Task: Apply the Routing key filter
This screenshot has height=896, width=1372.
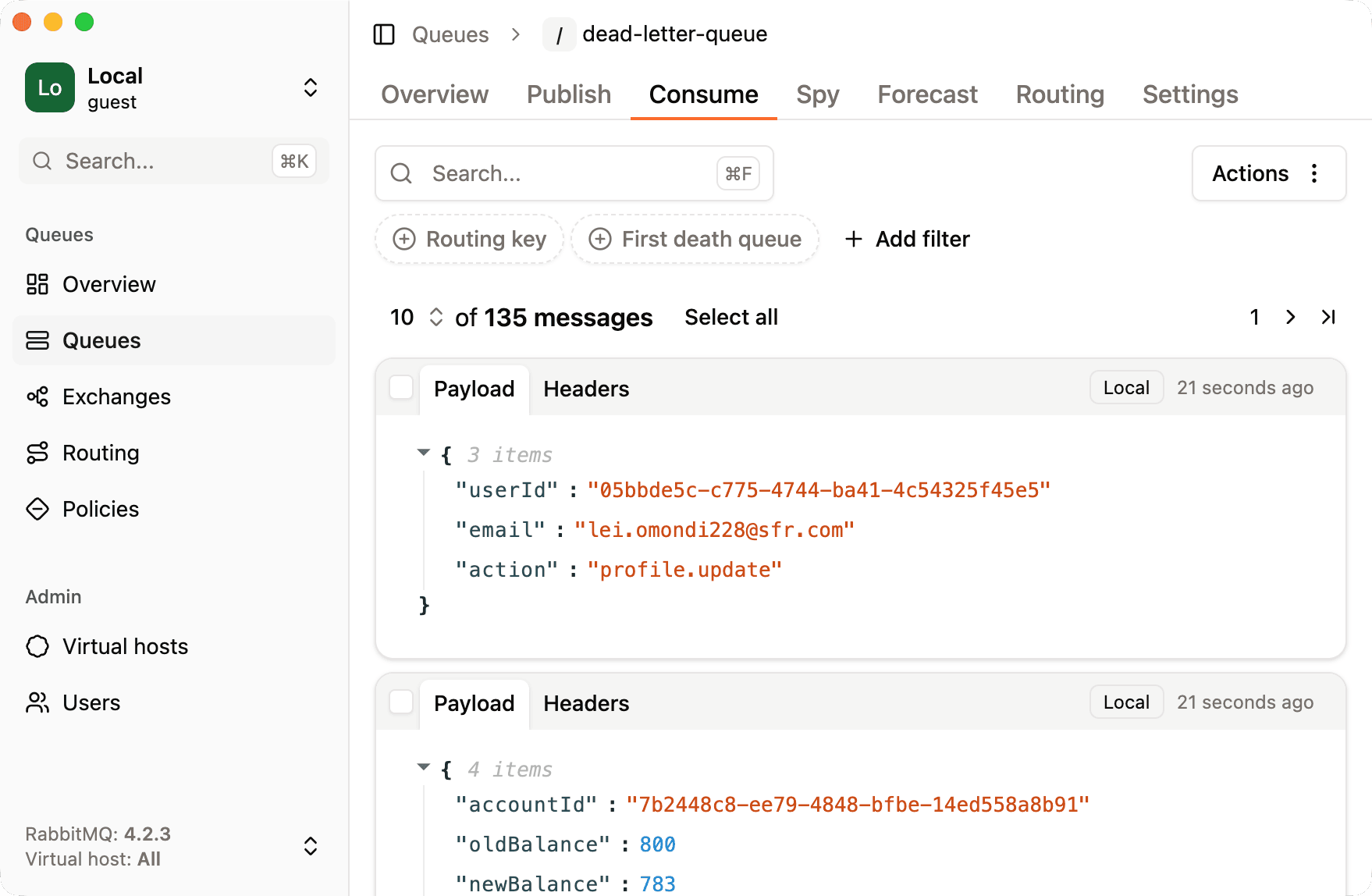Action: (469, 239)
